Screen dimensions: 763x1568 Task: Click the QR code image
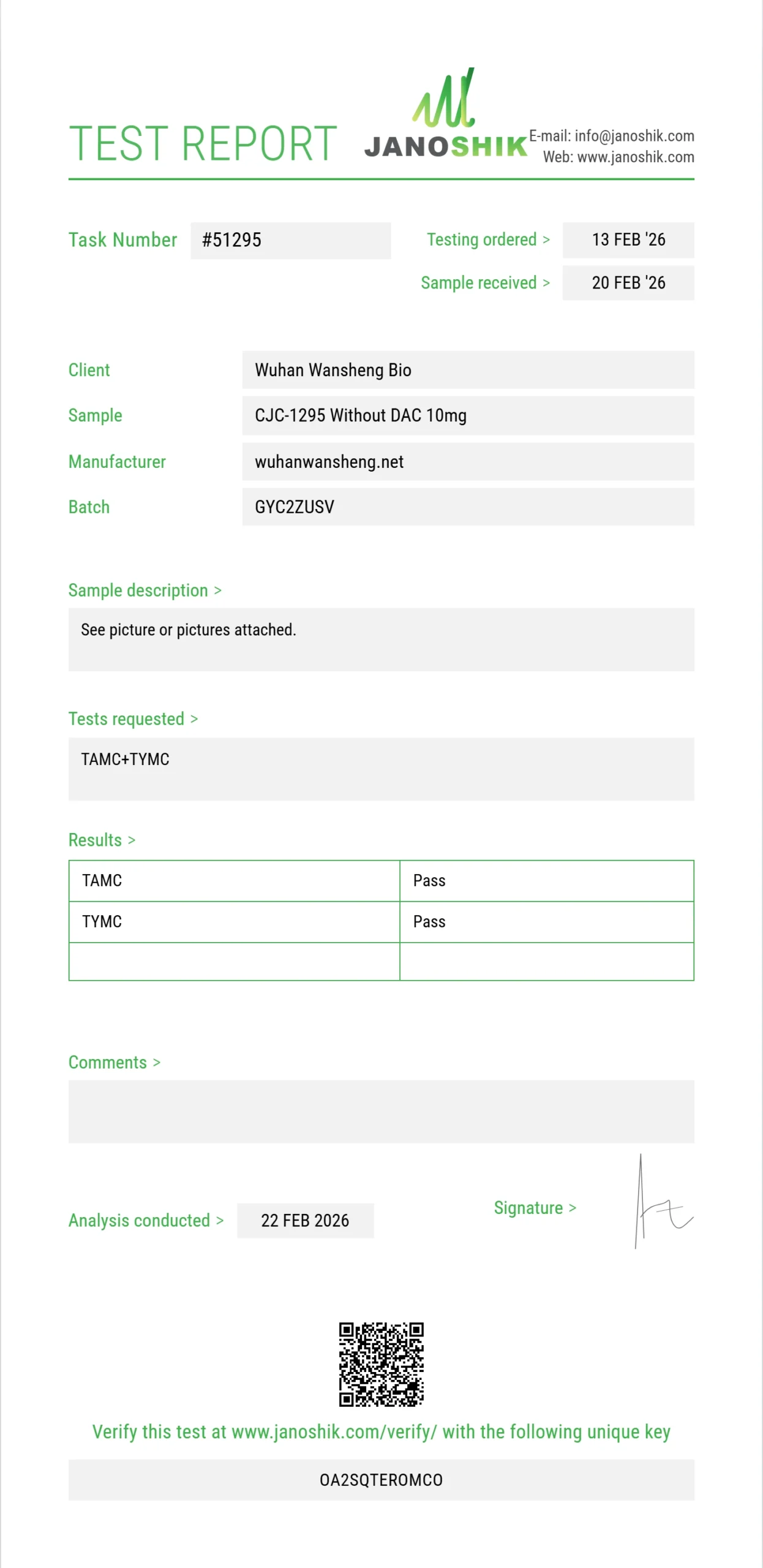point(382,1364)
